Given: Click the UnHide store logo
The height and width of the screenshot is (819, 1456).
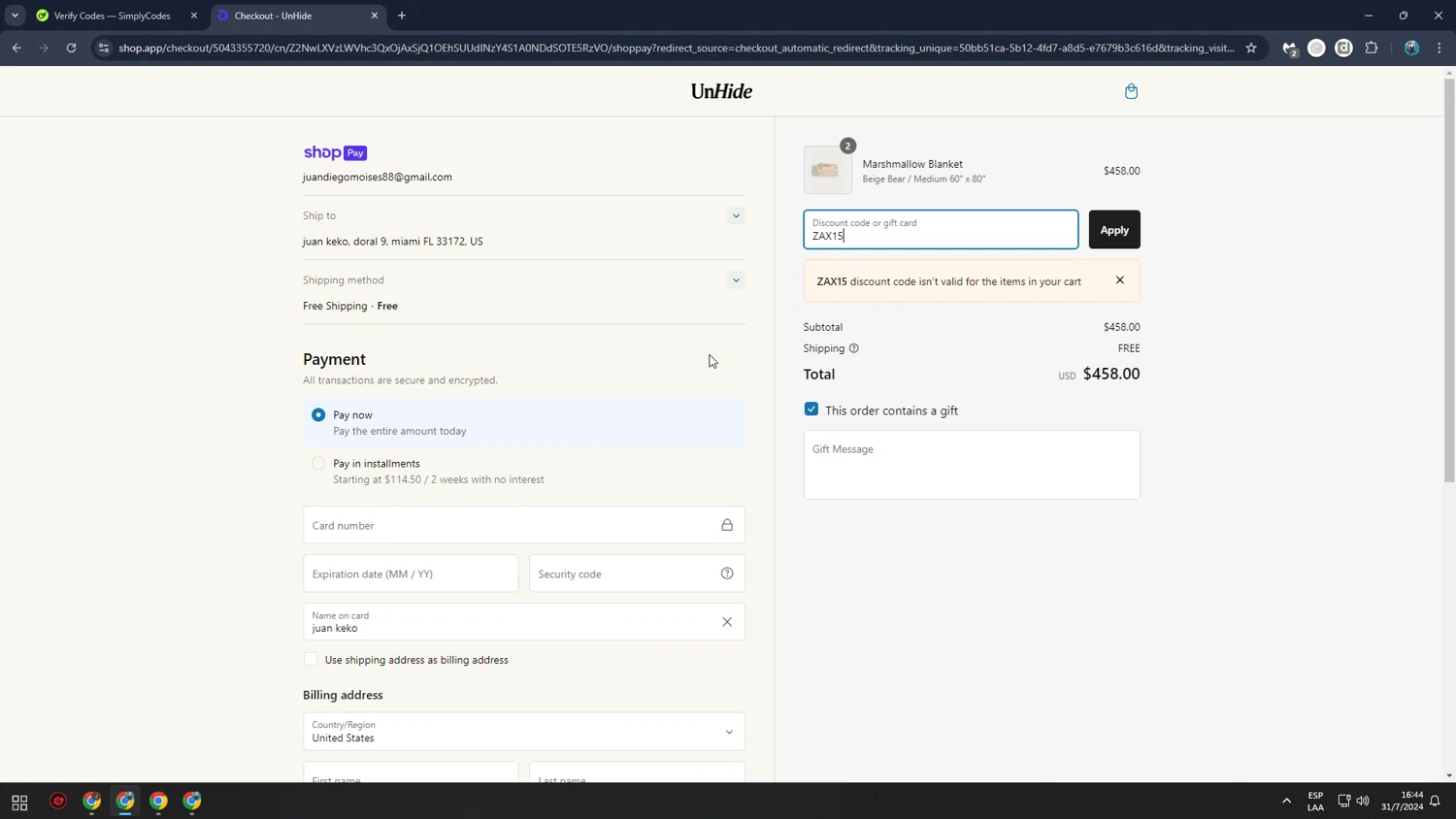Looking at the screenshot, I should pyautogui.click(x=721, y=91).
